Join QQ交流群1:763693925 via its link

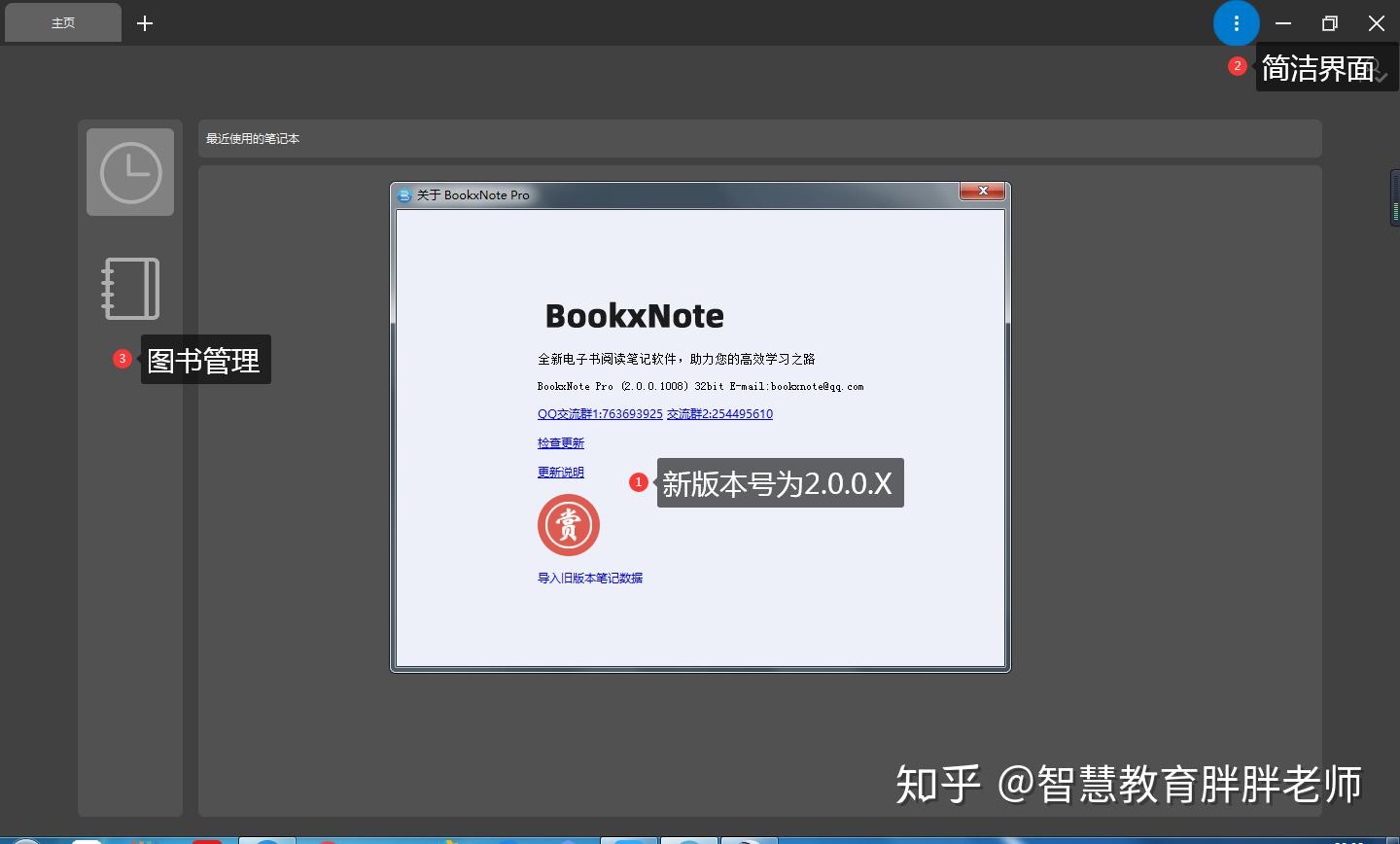599,413
